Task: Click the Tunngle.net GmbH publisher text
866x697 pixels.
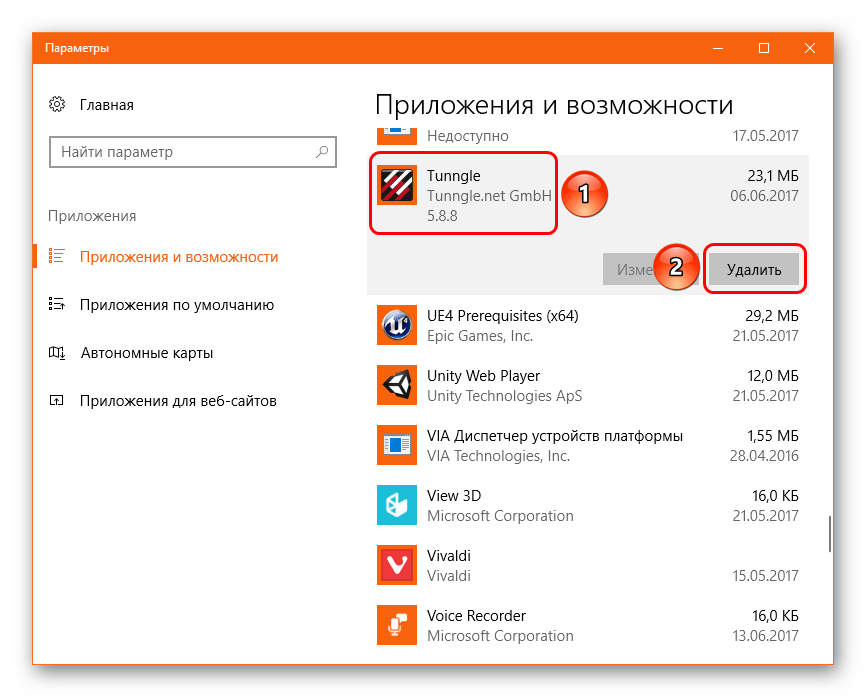Action: 489,196
